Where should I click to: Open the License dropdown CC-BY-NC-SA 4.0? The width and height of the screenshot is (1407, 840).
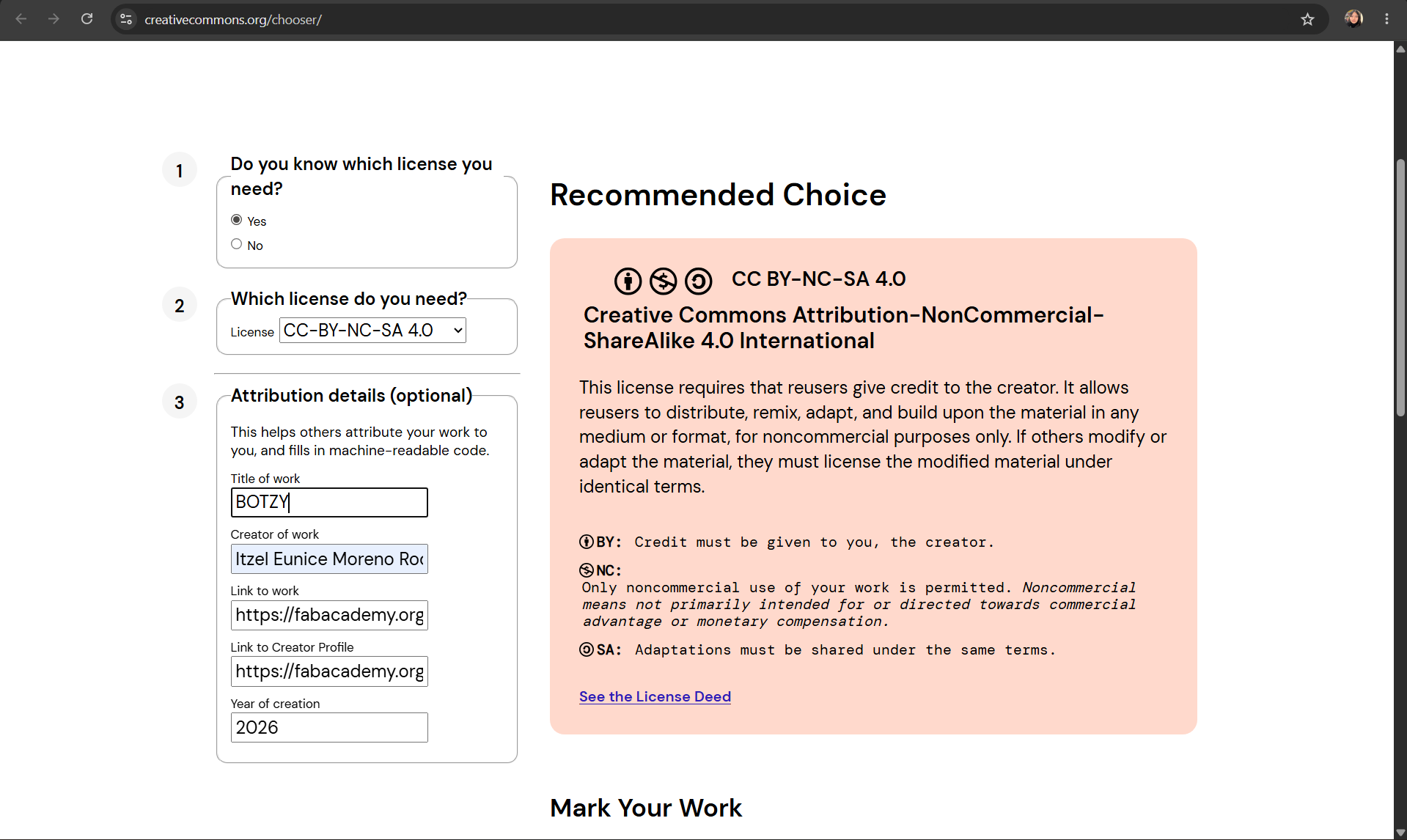pos(372,331)
